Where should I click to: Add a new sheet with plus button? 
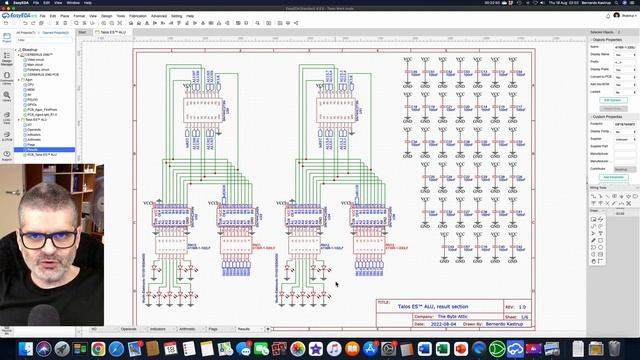pyautogui.click(x=268, y=329)
